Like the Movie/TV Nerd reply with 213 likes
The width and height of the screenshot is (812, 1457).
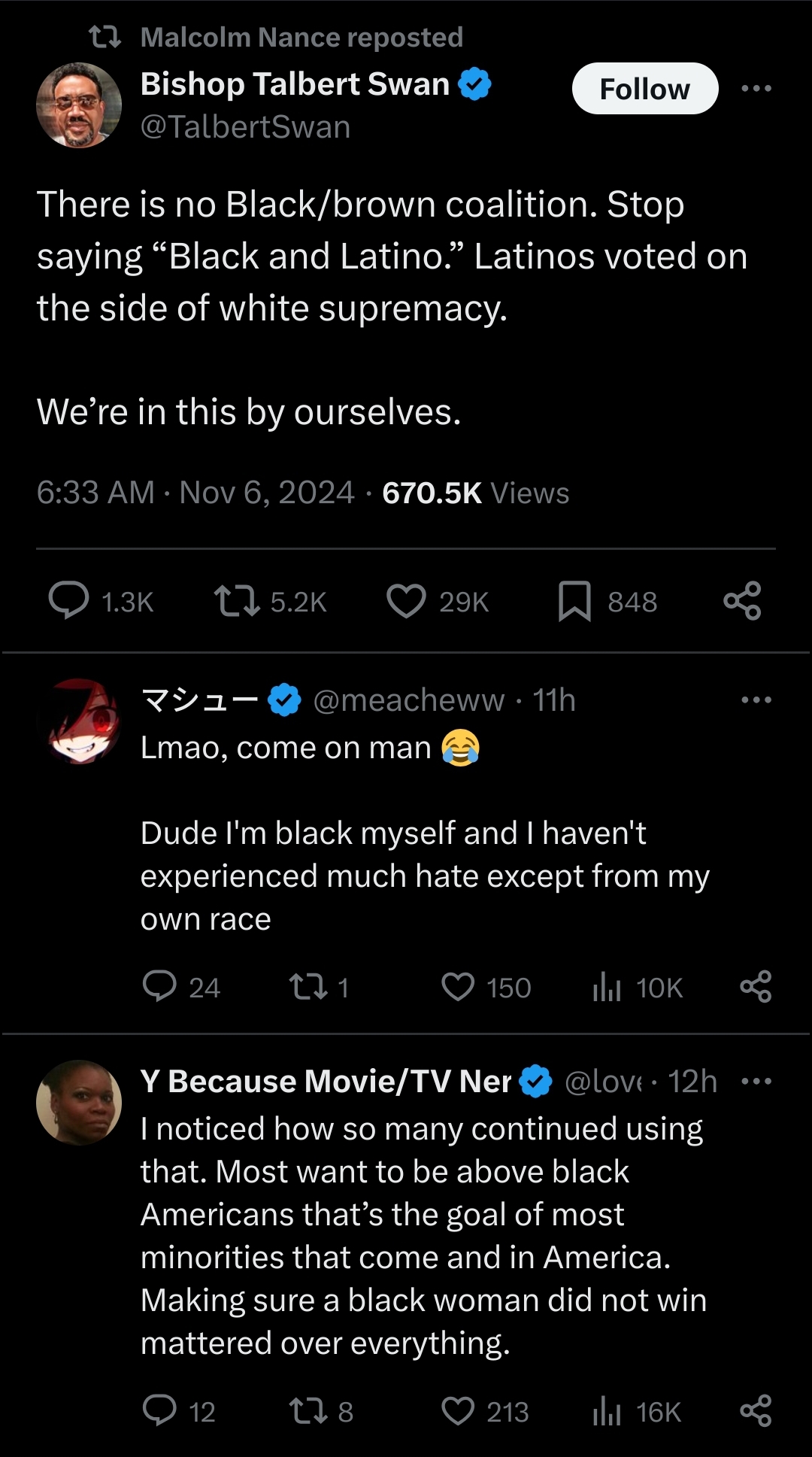[458, 1410]
